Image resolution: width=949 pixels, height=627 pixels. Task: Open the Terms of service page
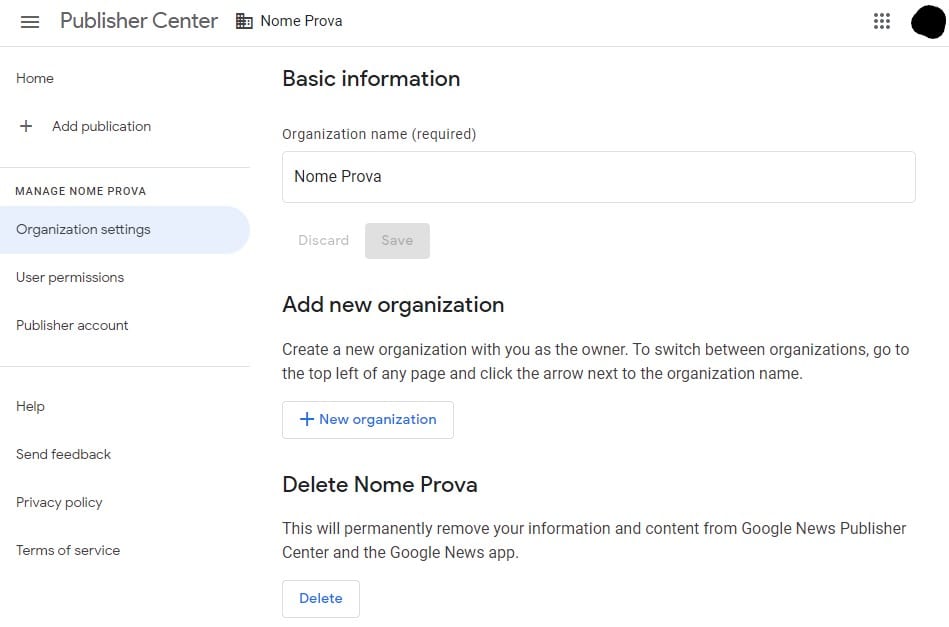click(x=67, y=550)
